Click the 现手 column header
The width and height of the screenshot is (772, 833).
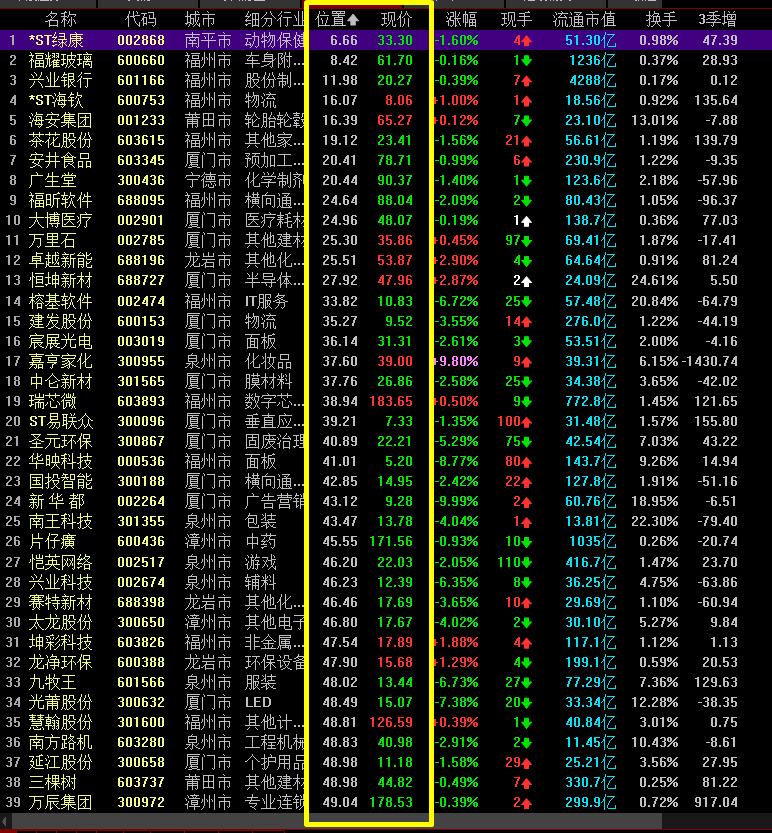[x=516, y=20]
